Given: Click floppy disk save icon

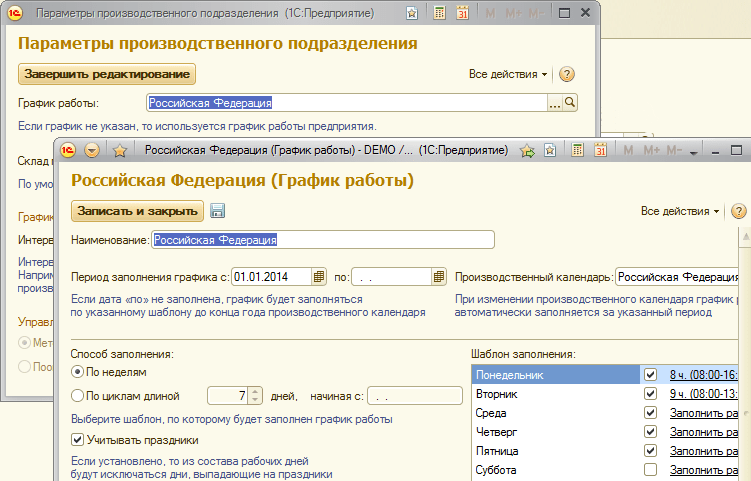Looking at the screenshot, I should (217, 211).
